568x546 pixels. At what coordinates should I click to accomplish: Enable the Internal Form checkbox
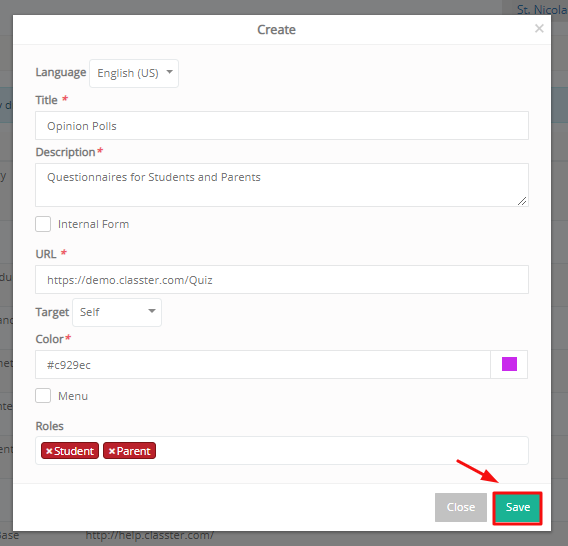43,224
